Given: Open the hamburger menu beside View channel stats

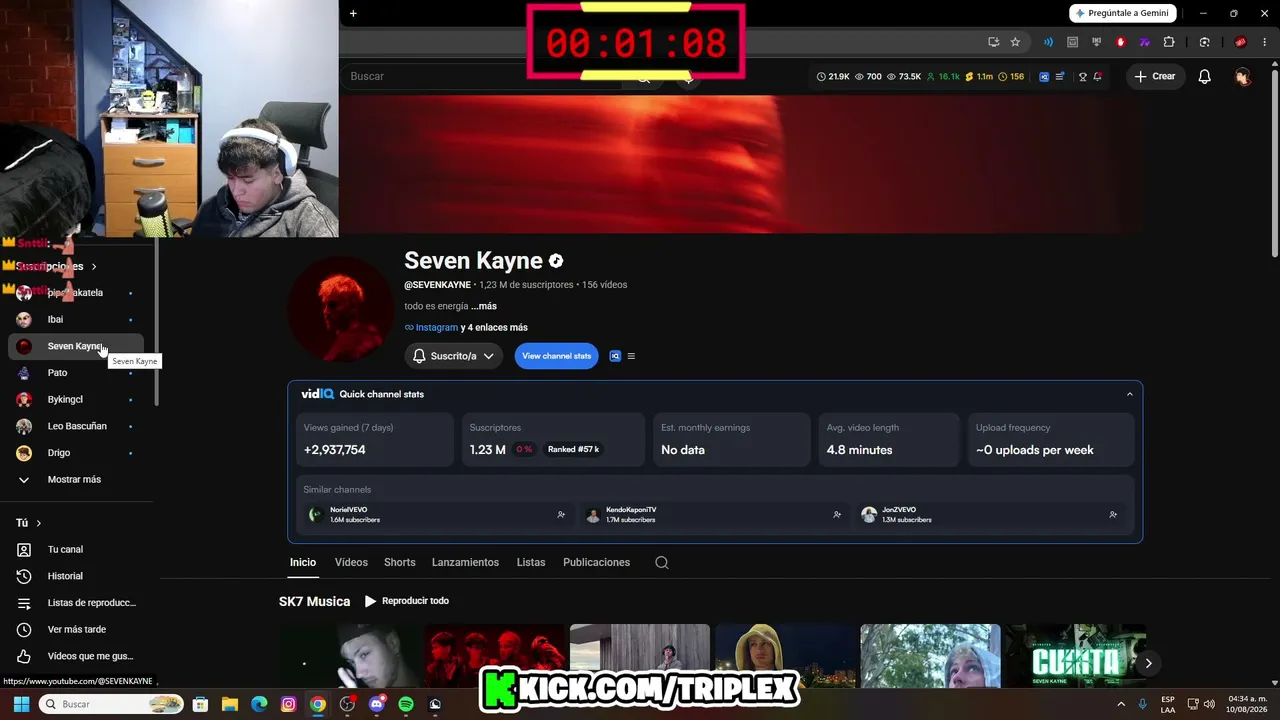Looking at the screenshot, I should coord(631,356).
